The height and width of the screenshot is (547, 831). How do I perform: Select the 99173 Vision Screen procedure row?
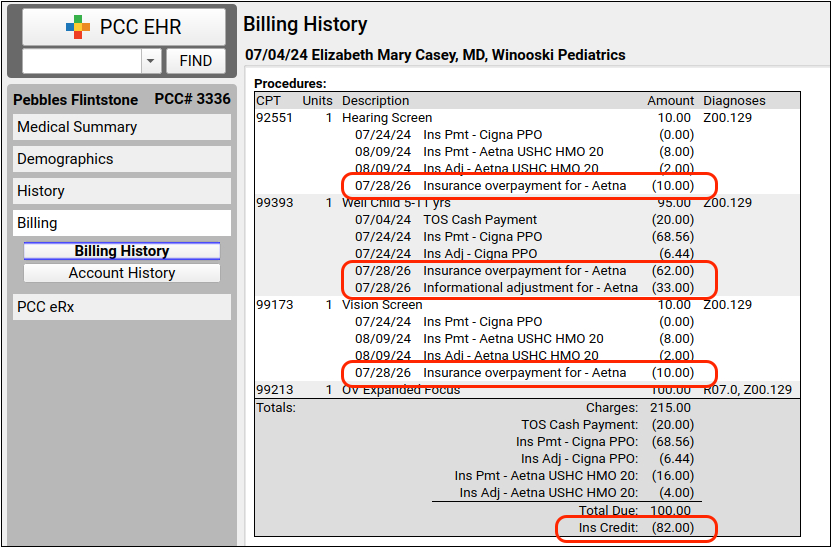(527, 305)
